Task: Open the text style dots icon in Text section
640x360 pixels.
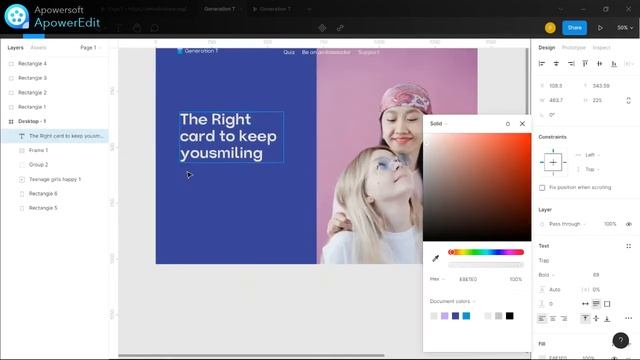Action: (628, 246)
